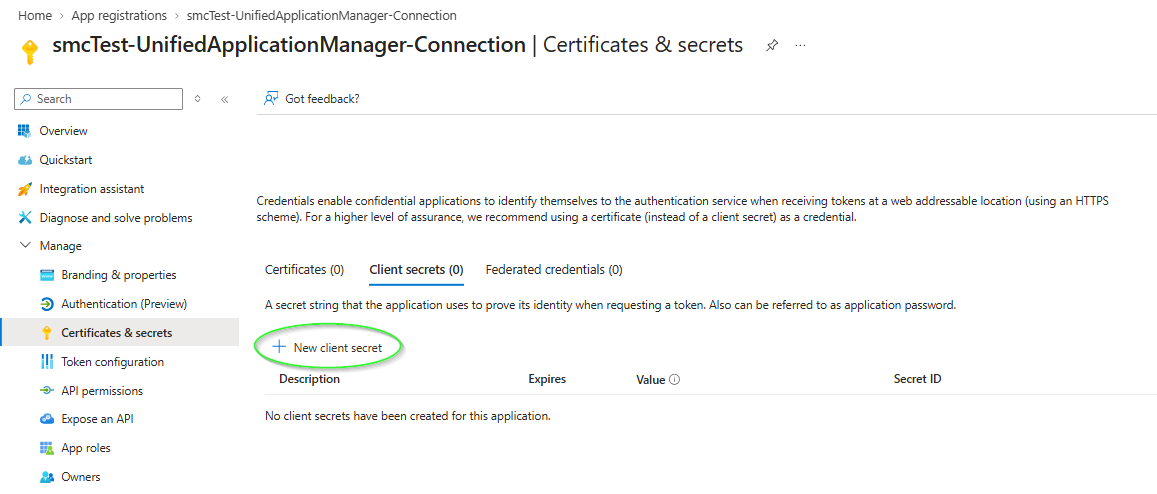
Task: Click the App roles icon
Action: point(46,448)
